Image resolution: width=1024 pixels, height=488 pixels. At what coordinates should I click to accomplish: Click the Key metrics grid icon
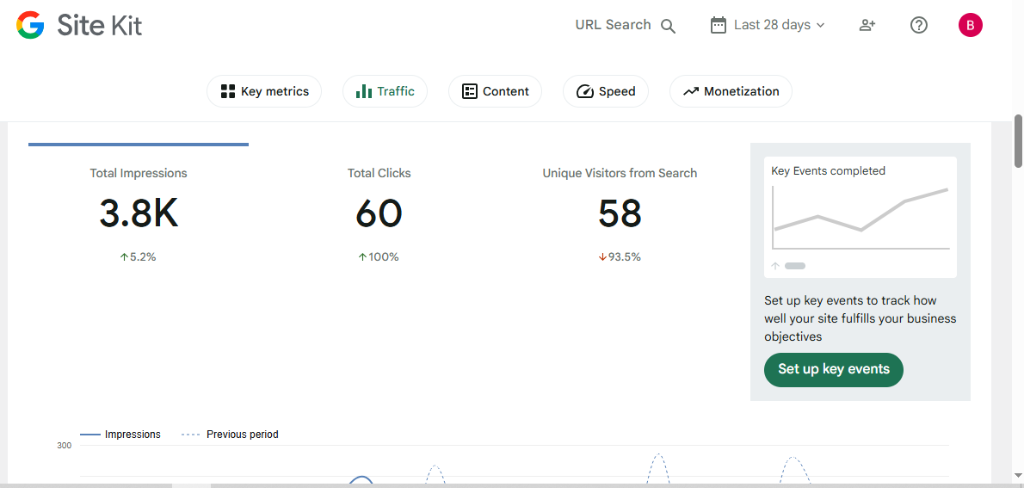tap(227, 91)
